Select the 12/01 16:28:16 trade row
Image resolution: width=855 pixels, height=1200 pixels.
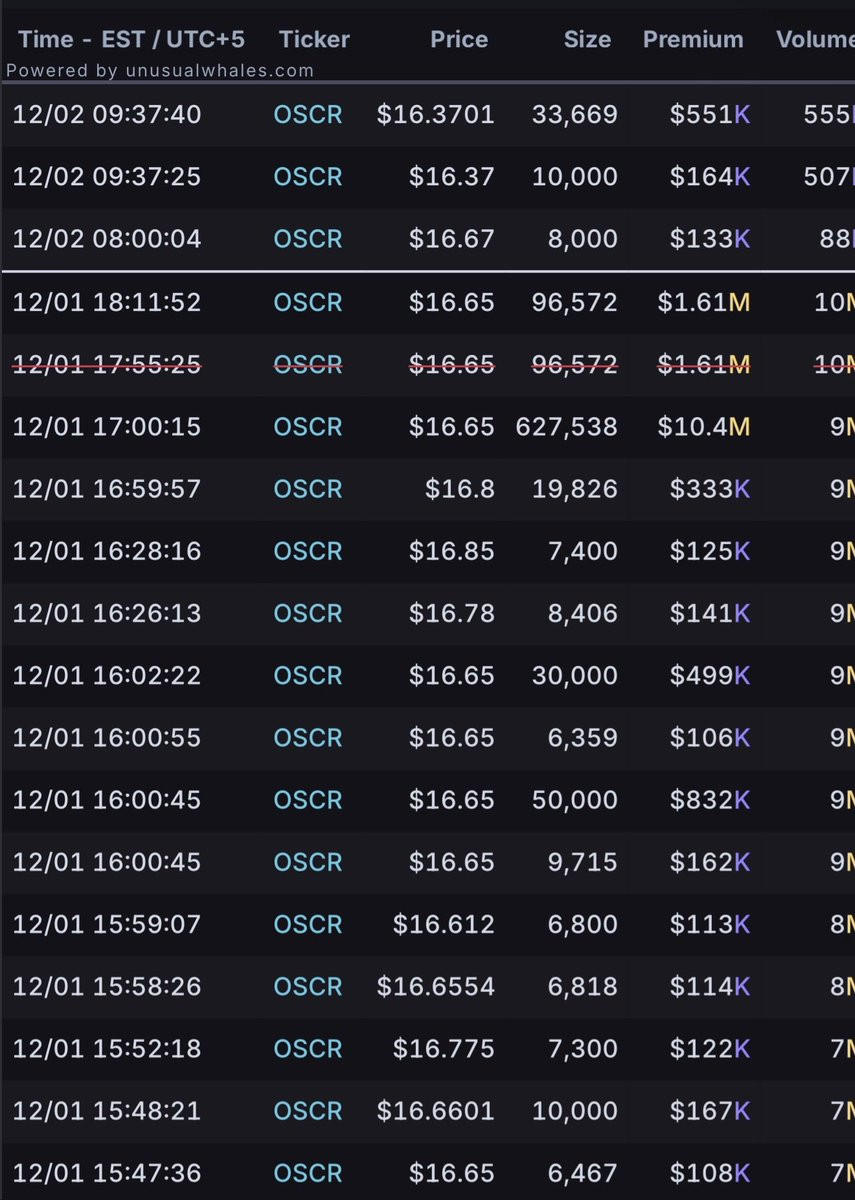click(107, 551)
